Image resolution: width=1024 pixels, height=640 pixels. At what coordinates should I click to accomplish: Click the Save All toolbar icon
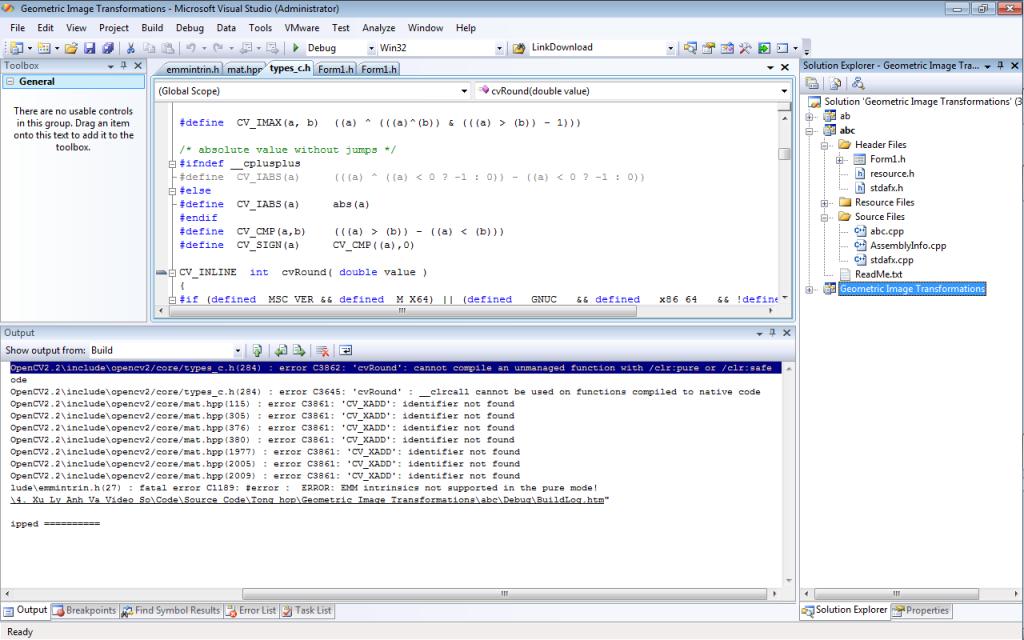[106, 47]
